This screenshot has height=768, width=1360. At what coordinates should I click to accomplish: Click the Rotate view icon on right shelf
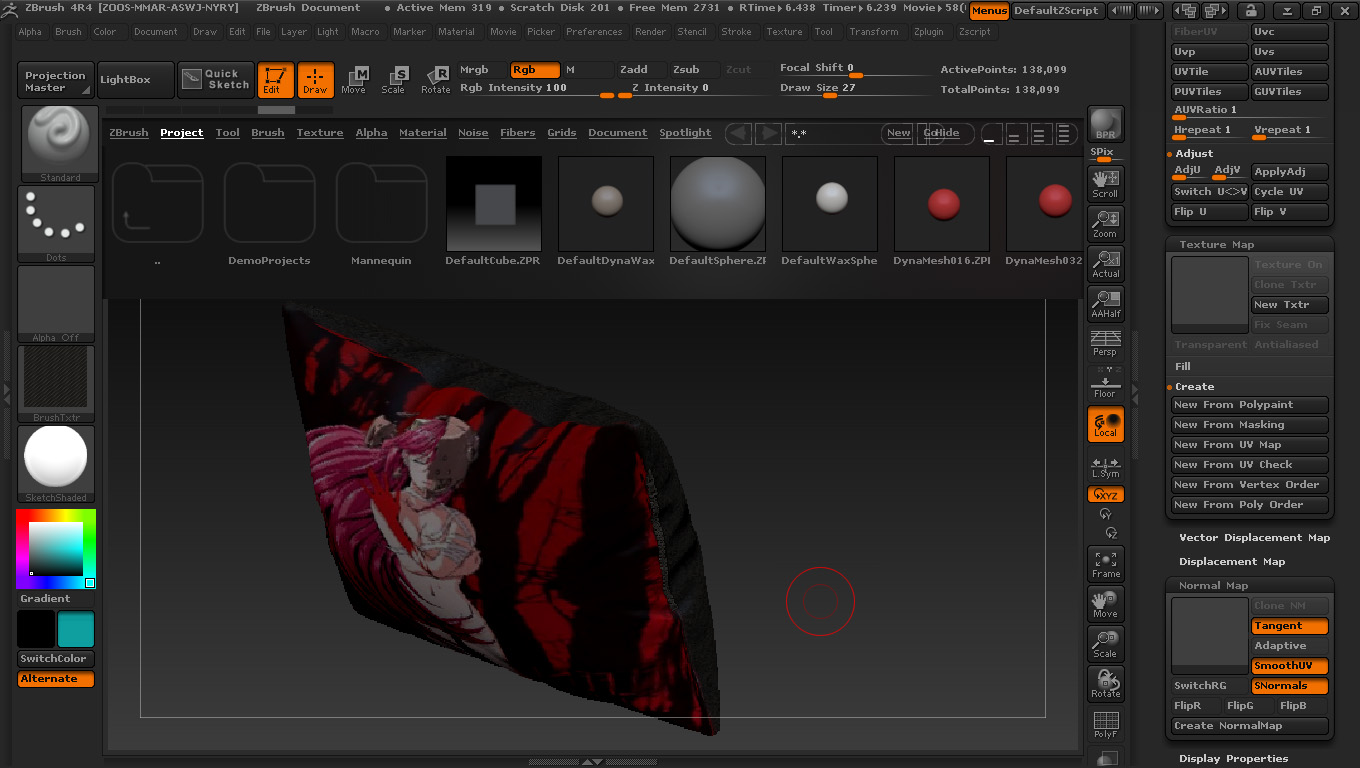[1105, 684]
